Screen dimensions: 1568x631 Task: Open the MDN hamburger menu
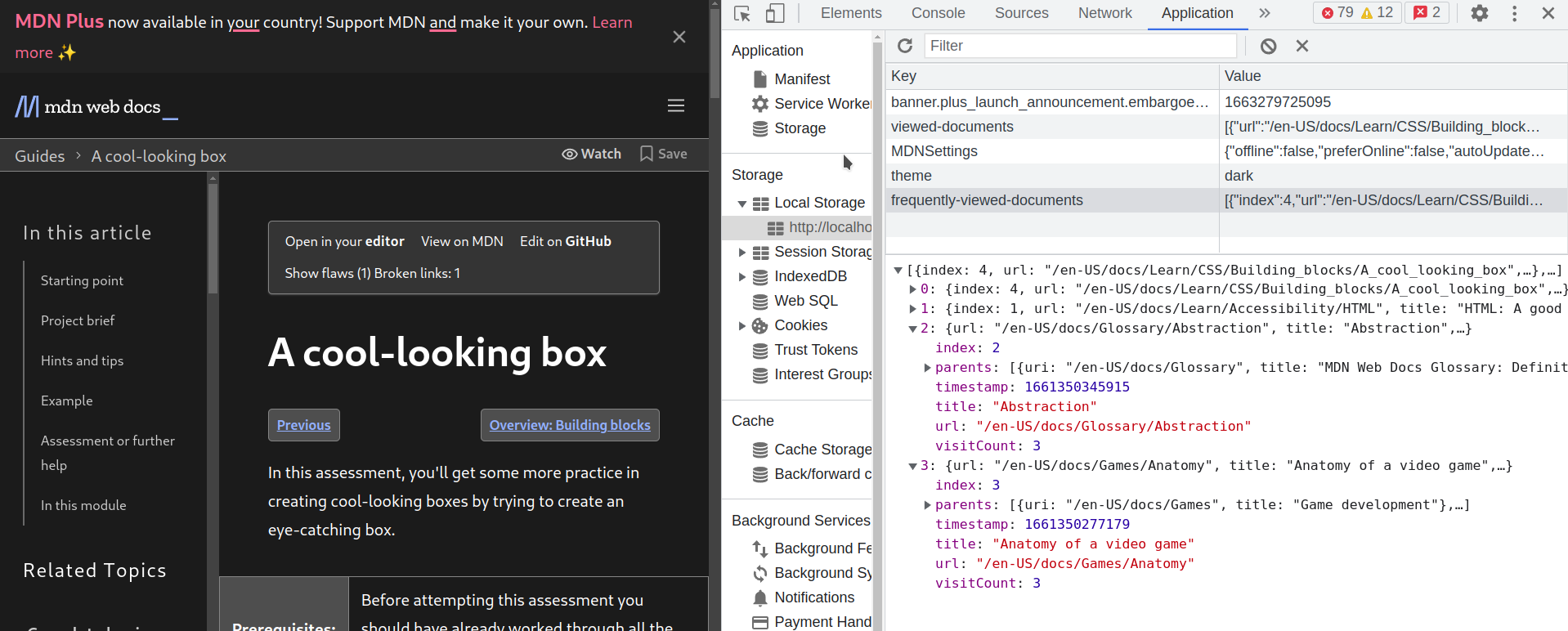point(676,105)
